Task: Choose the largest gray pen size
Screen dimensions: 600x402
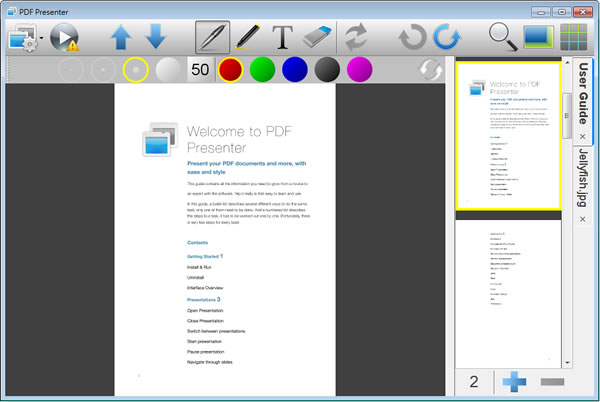Action: point(168,70)
